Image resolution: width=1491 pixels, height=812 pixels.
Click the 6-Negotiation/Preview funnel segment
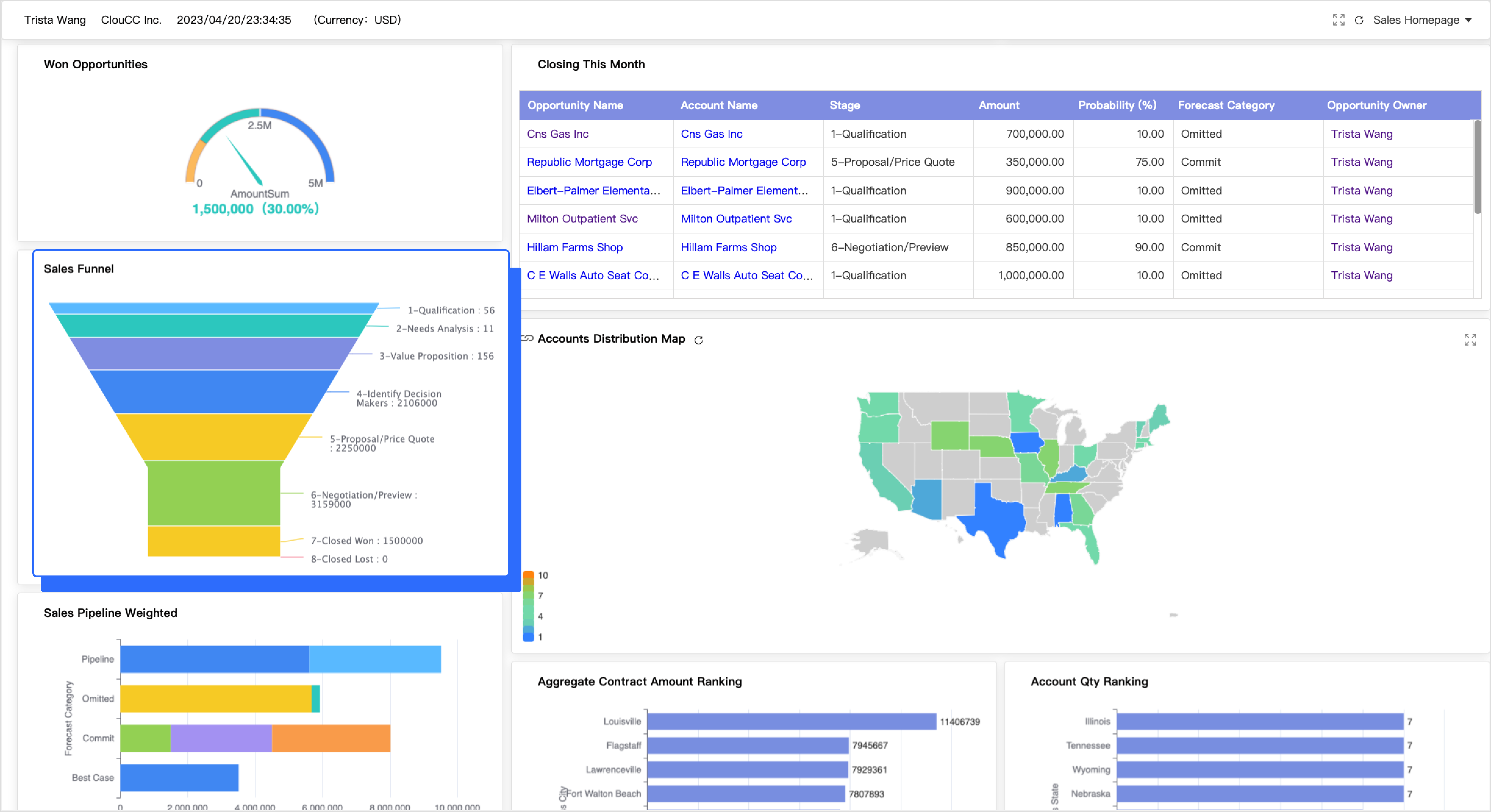click(214, 493)
